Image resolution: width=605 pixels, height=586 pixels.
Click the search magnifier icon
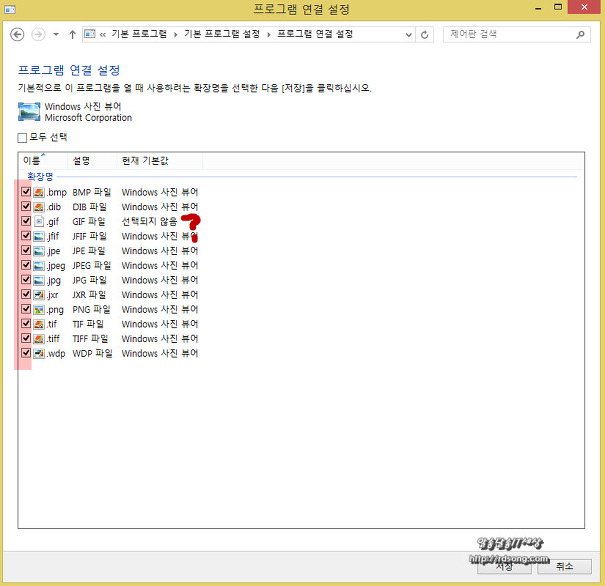point(582,34)
